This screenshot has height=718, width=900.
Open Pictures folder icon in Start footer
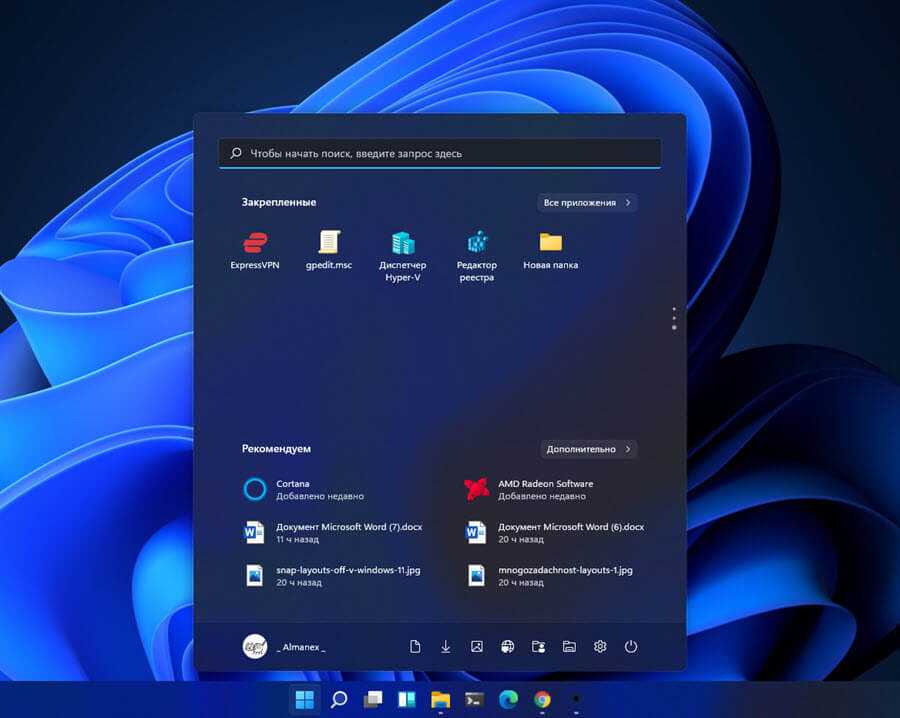(x=477, y=647)
